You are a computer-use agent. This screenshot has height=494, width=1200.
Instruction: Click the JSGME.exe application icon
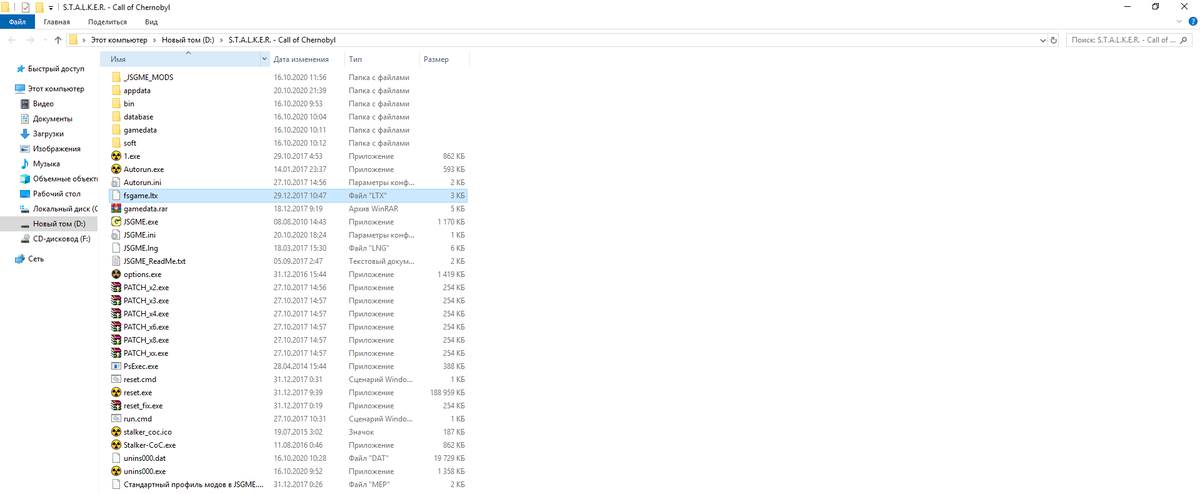click(x=116, y=222)
